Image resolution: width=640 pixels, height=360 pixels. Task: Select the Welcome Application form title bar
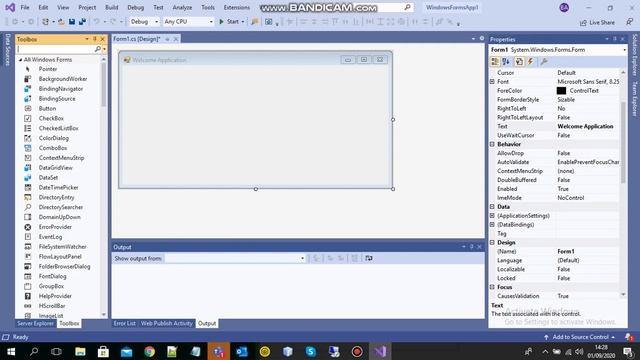256,60
